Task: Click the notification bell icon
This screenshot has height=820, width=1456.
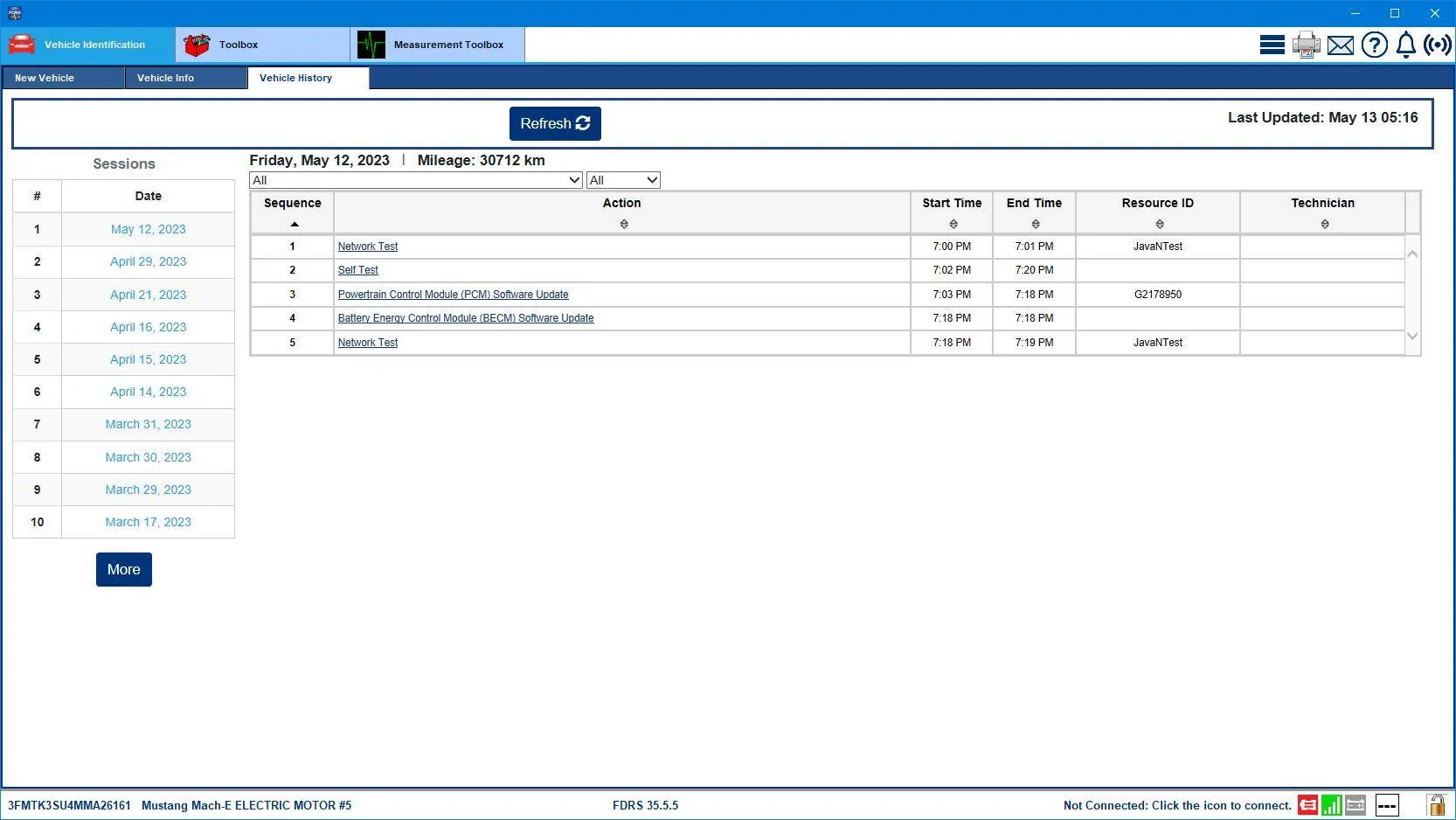Action: pyautogui.click(x=1405, y=45)
